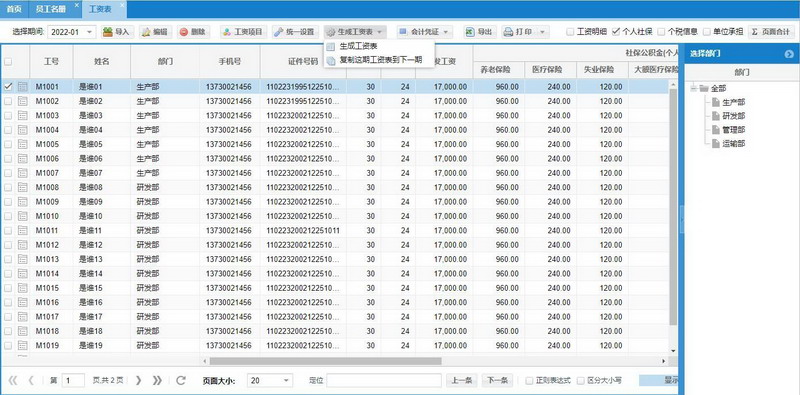Click the 上一条 button
The width and height of the screenshot is (800, 395).
click(461, 380)
